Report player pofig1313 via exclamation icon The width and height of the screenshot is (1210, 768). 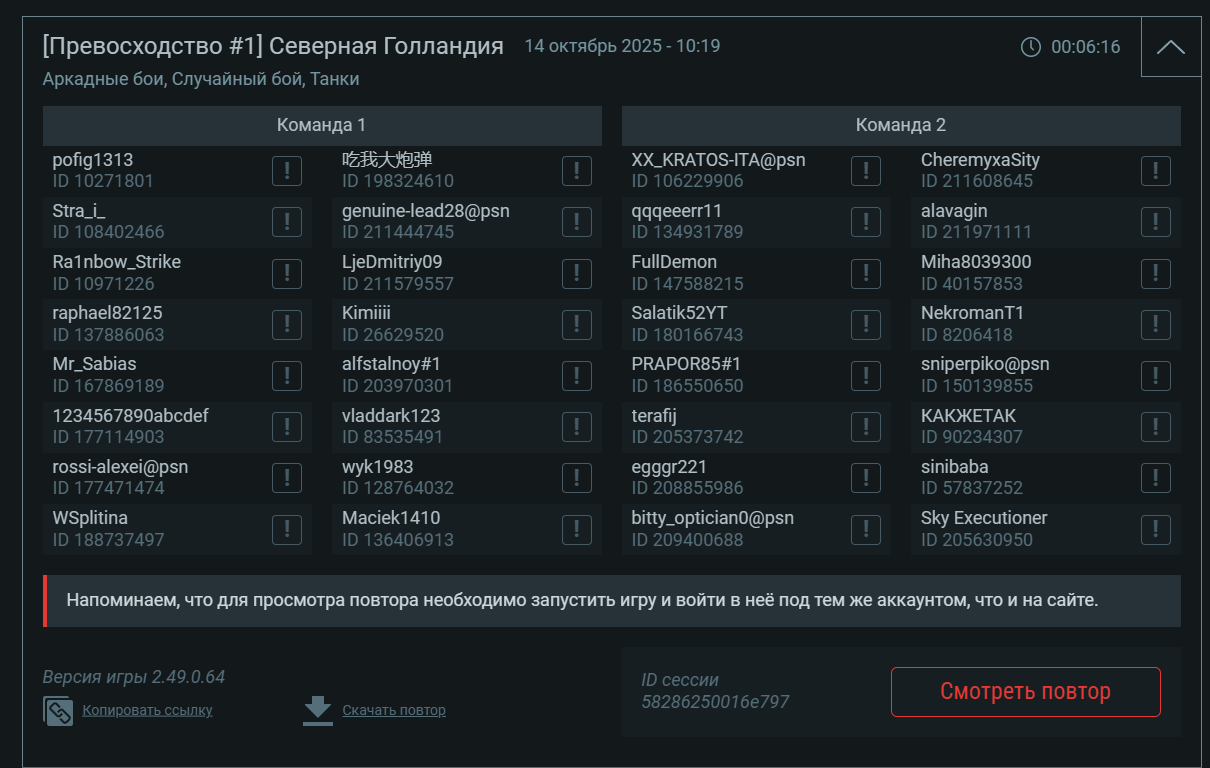[x=287, y=171]
